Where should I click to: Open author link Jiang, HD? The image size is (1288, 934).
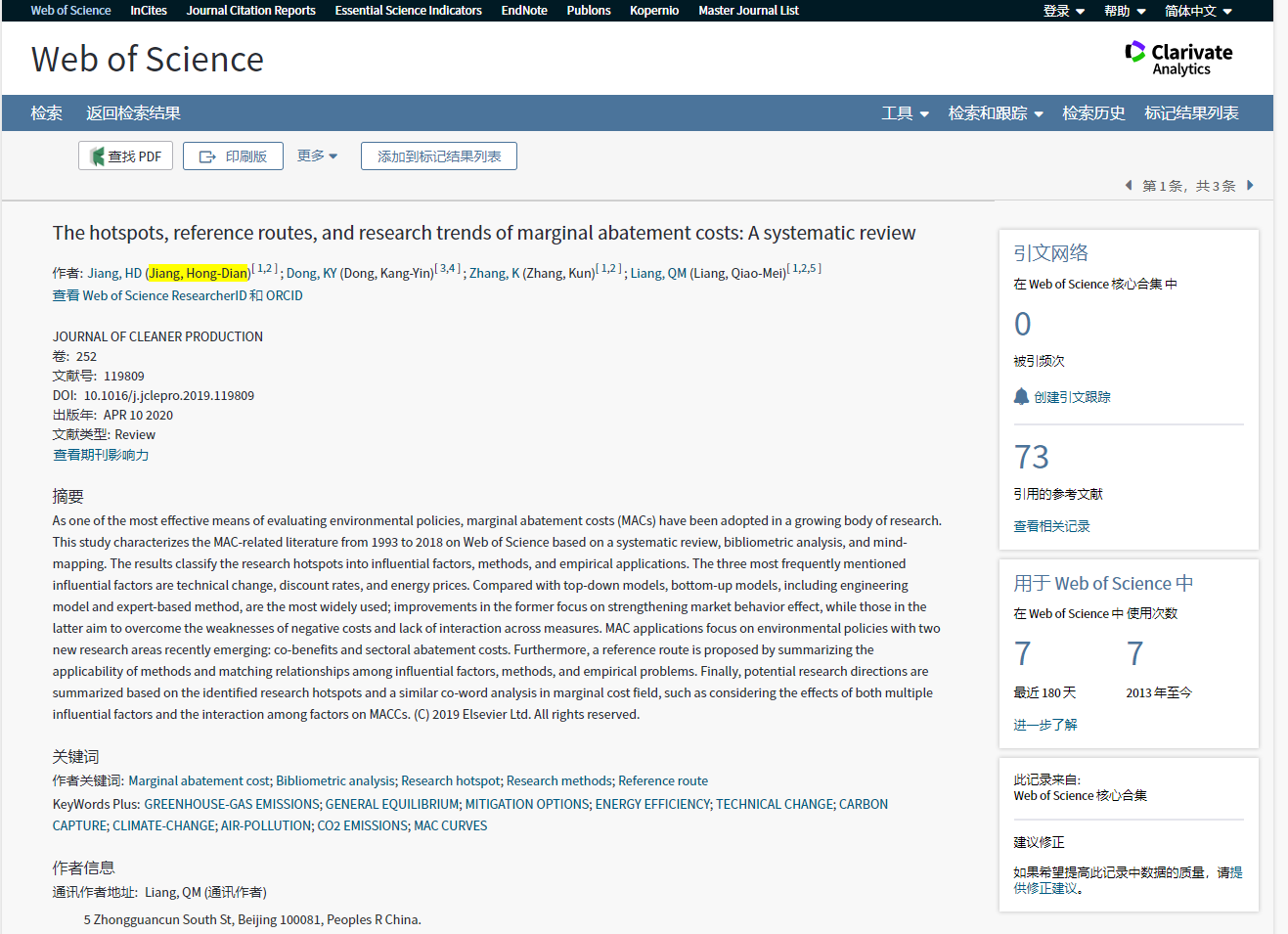coord(114,273)
